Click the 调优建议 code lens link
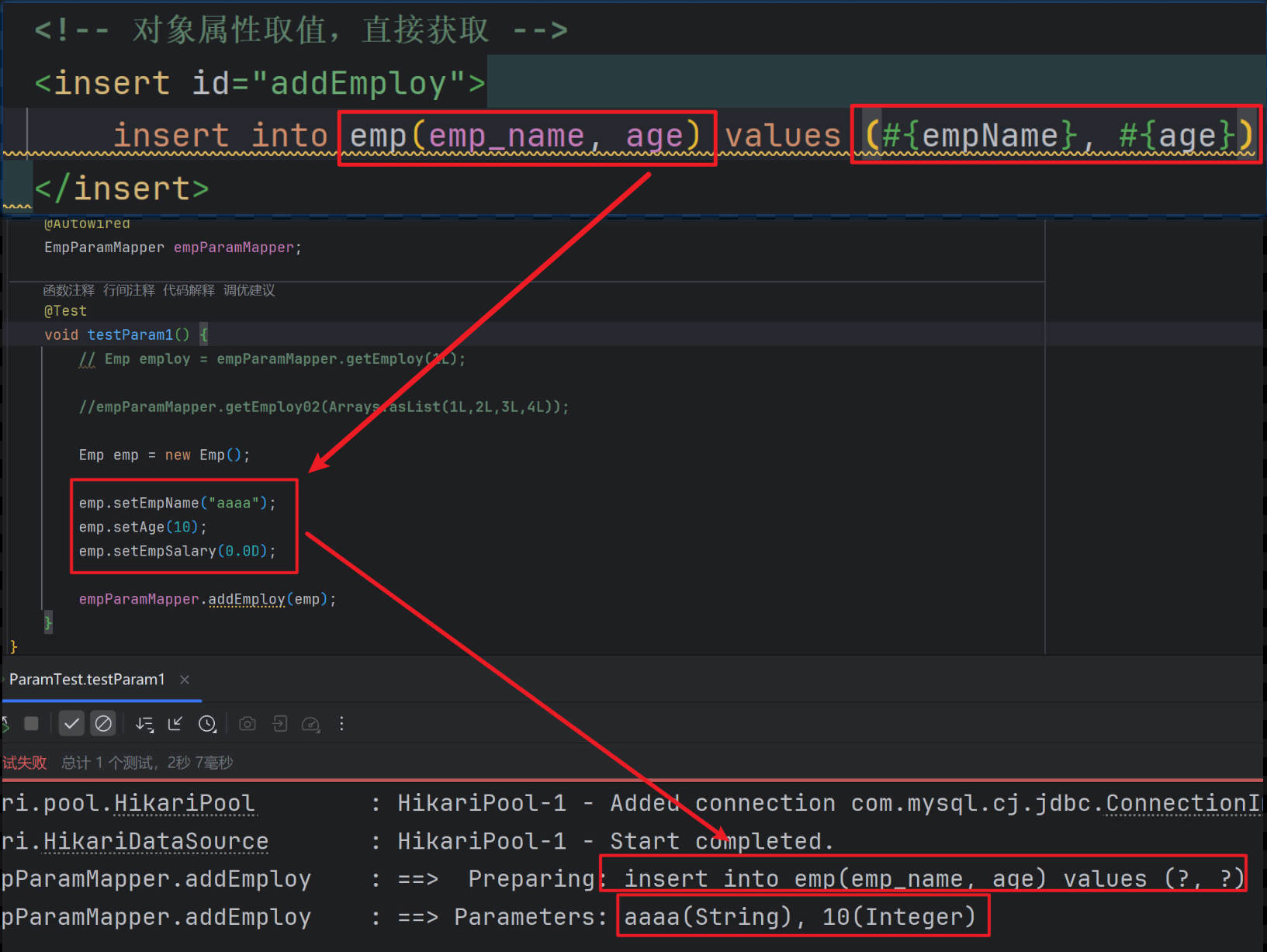 pos(249,290)
